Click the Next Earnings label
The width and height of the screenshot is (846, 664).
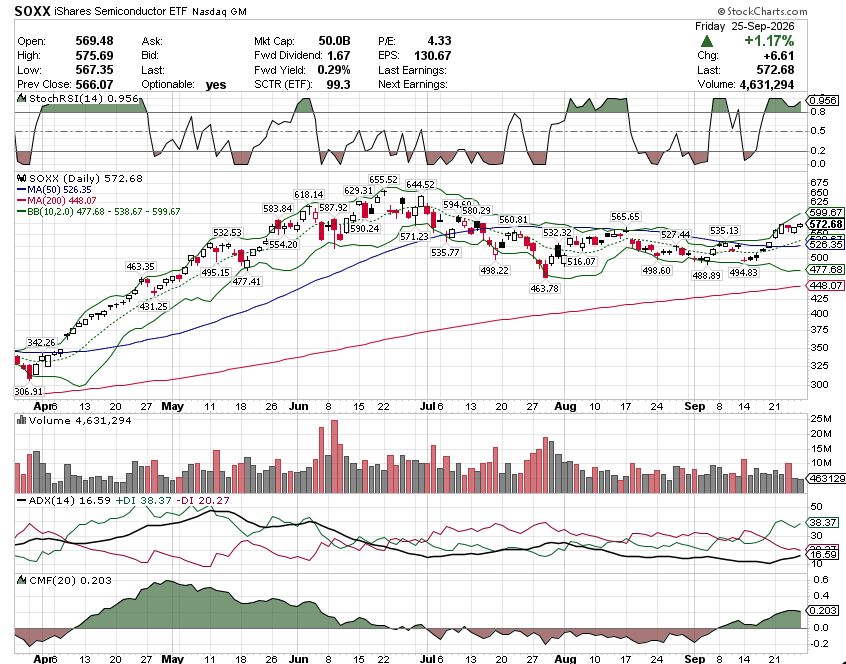413,84
